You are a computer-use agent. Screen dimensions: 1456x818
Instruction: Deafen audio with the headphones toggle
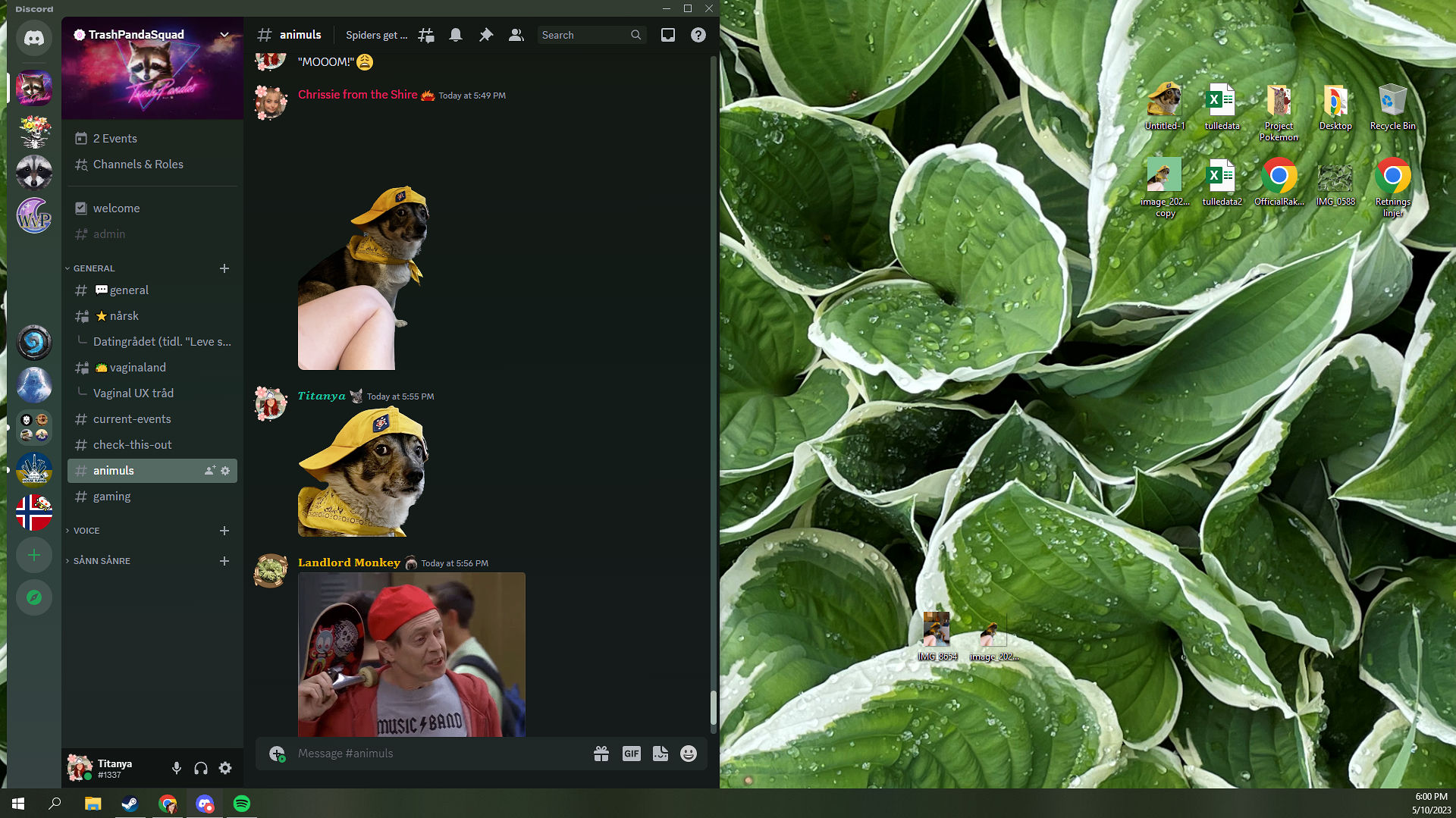point(201,768)
